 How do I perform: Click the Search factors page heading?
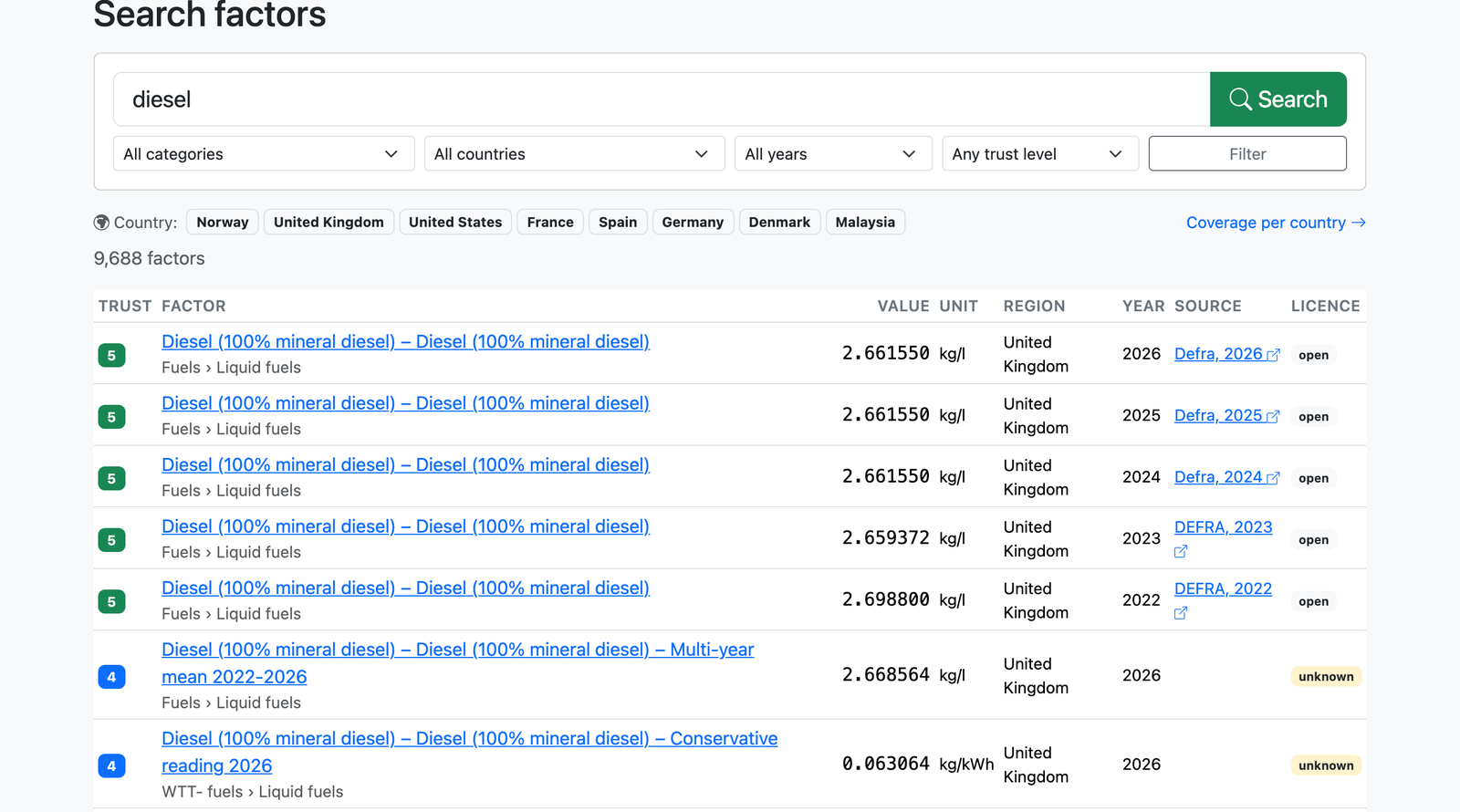tap(210, 15)
